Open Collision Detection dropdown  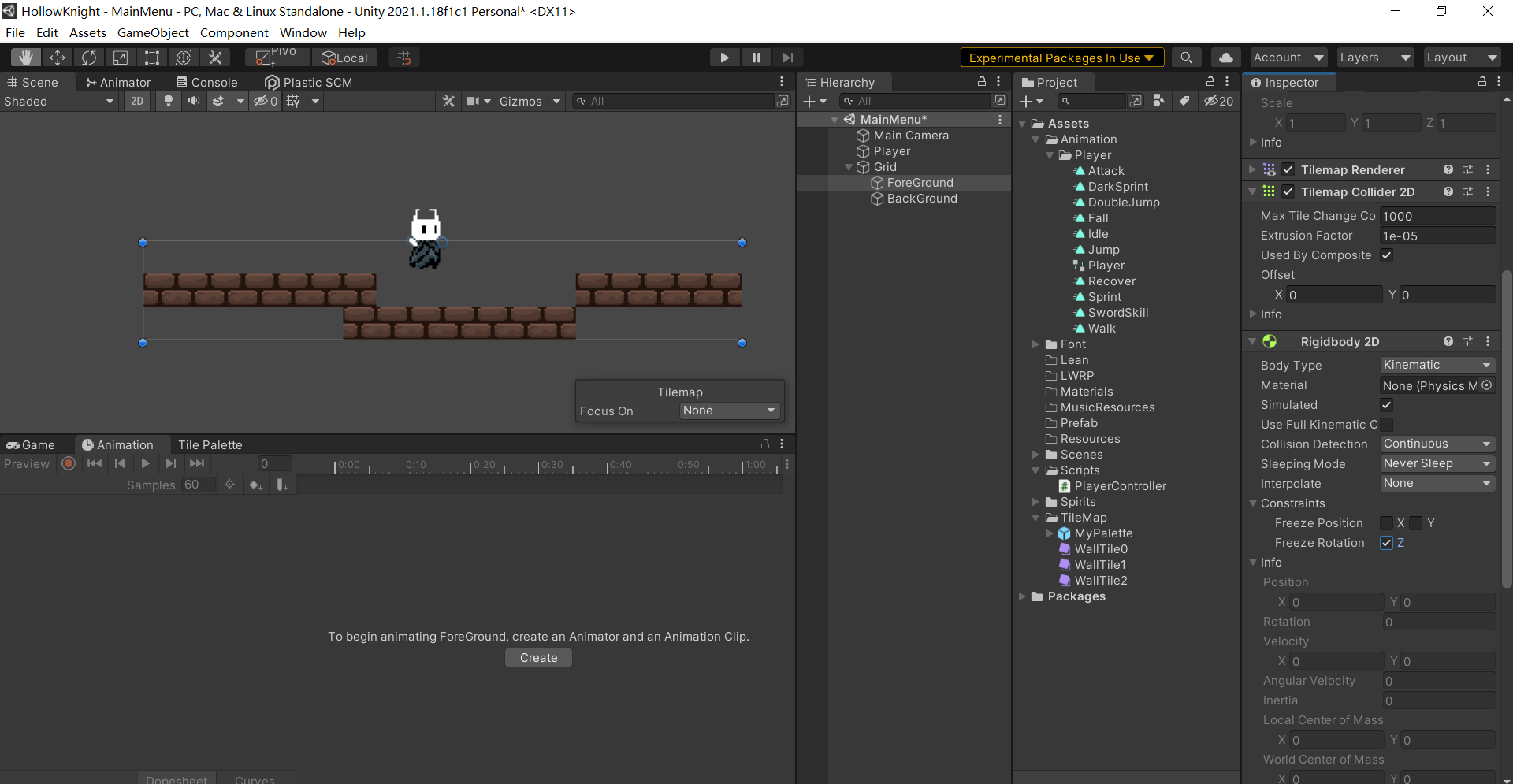pyautogui.click(x=1437, y=444)
